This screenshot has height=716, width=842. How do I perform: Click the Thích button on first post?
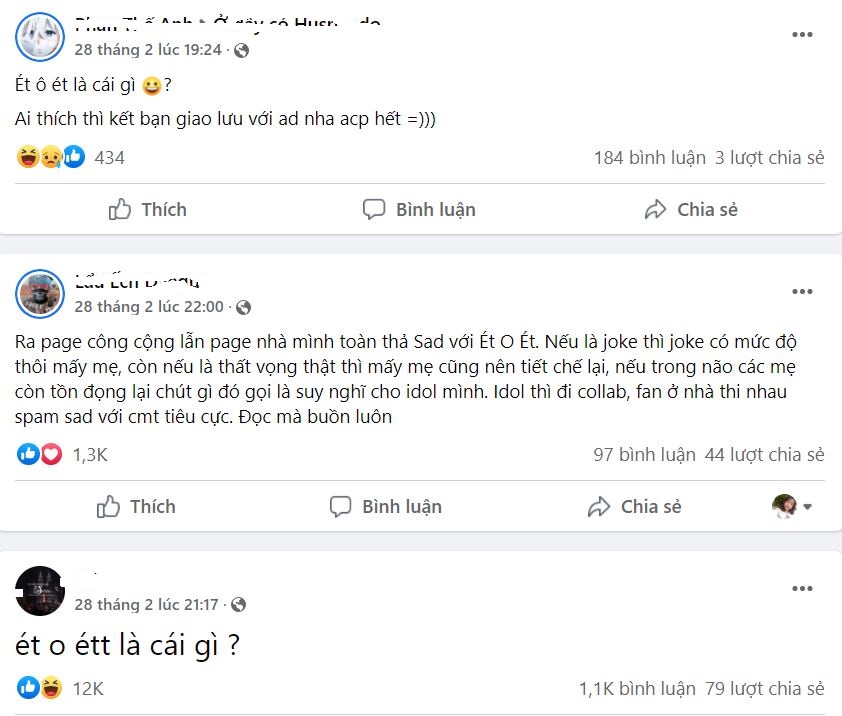[x=146, y=210]
